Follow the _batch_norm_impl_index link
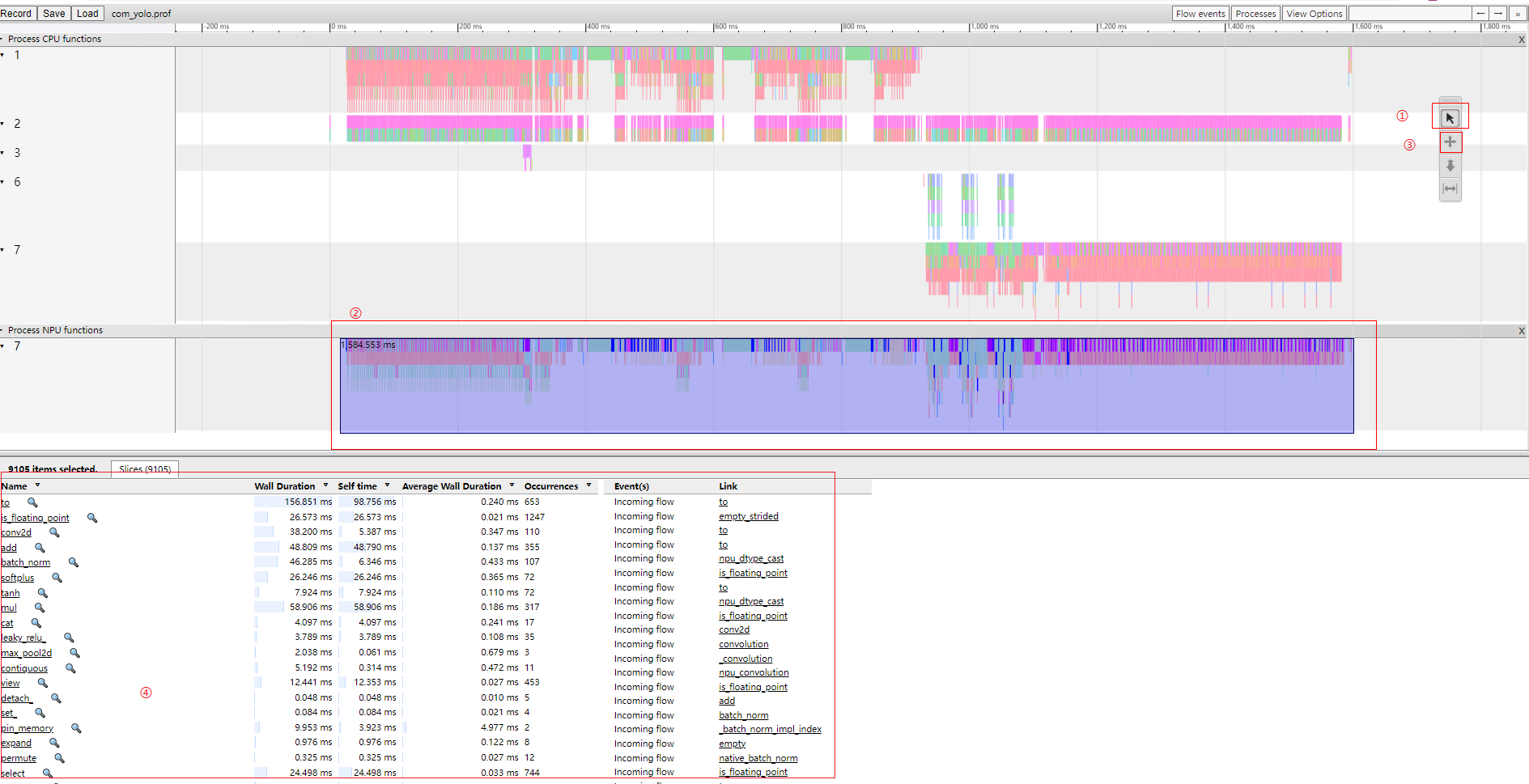The height and width of the screenshot is (784, 1529). 770,729
